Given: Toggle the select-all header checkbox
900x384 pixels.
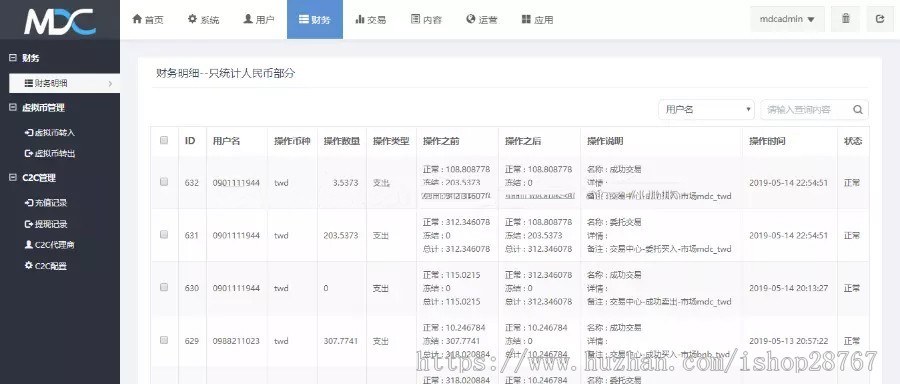Looking at the screenshot, I should [x=164, y=140].
